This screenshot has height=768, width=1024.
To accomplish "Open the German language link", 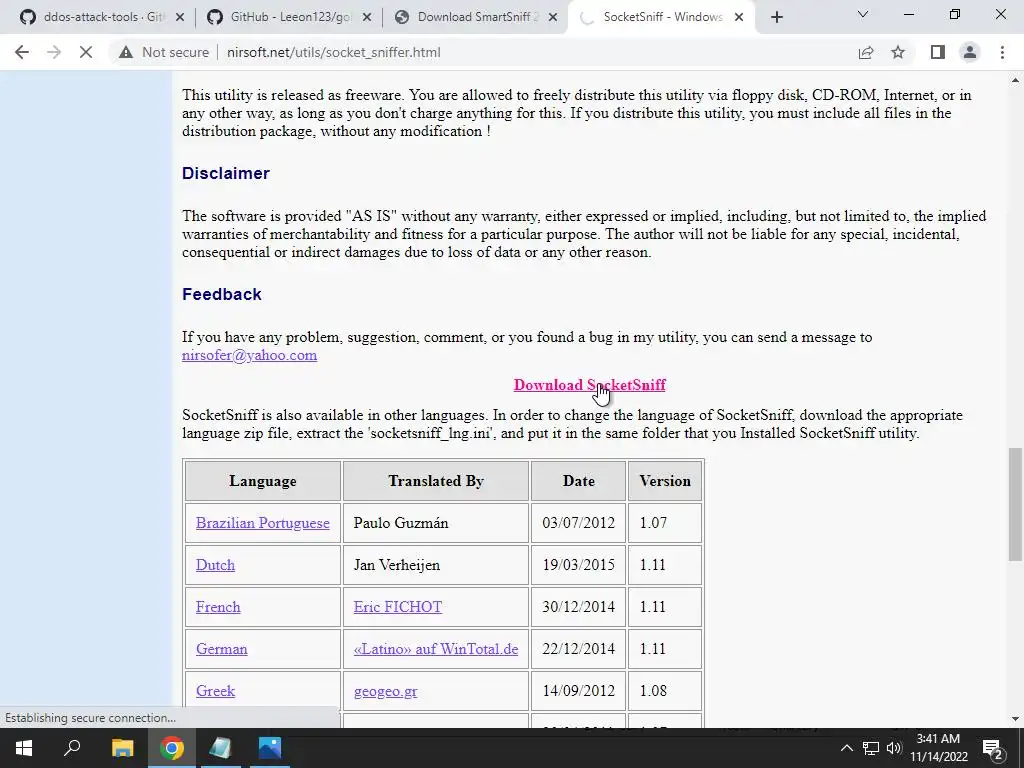I will [x=222, y=648].
